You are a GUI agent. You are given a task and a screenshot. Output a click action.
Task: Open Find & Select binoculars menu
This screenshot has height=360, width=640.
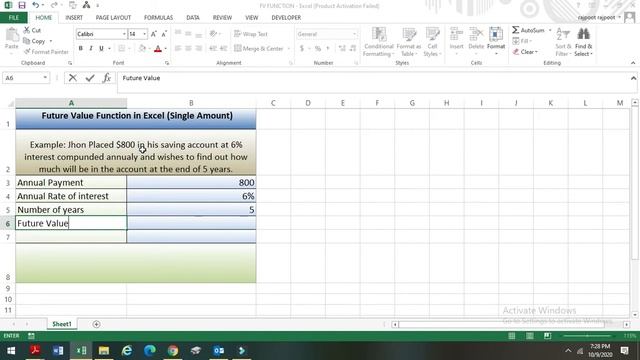tap(583, 42)
